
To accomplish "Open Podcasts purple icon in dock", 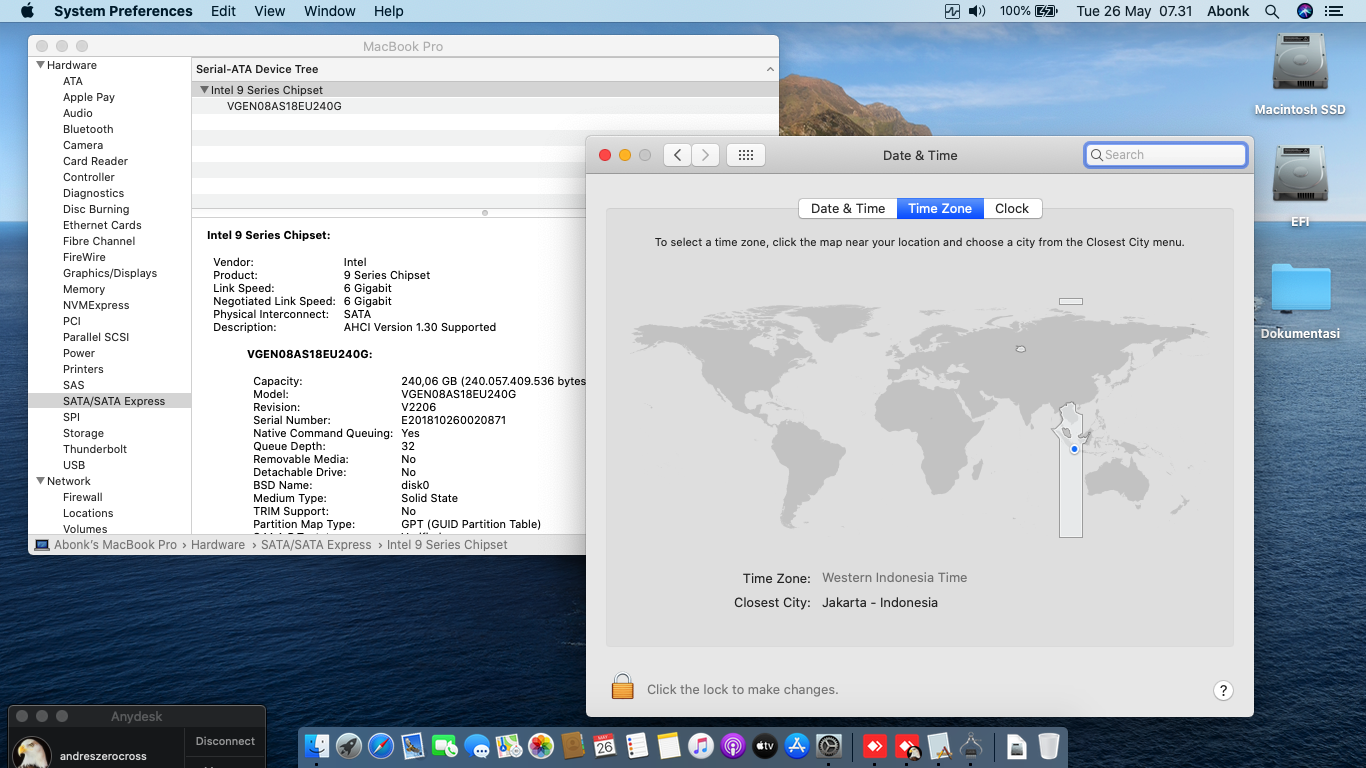I will point(733,746).
